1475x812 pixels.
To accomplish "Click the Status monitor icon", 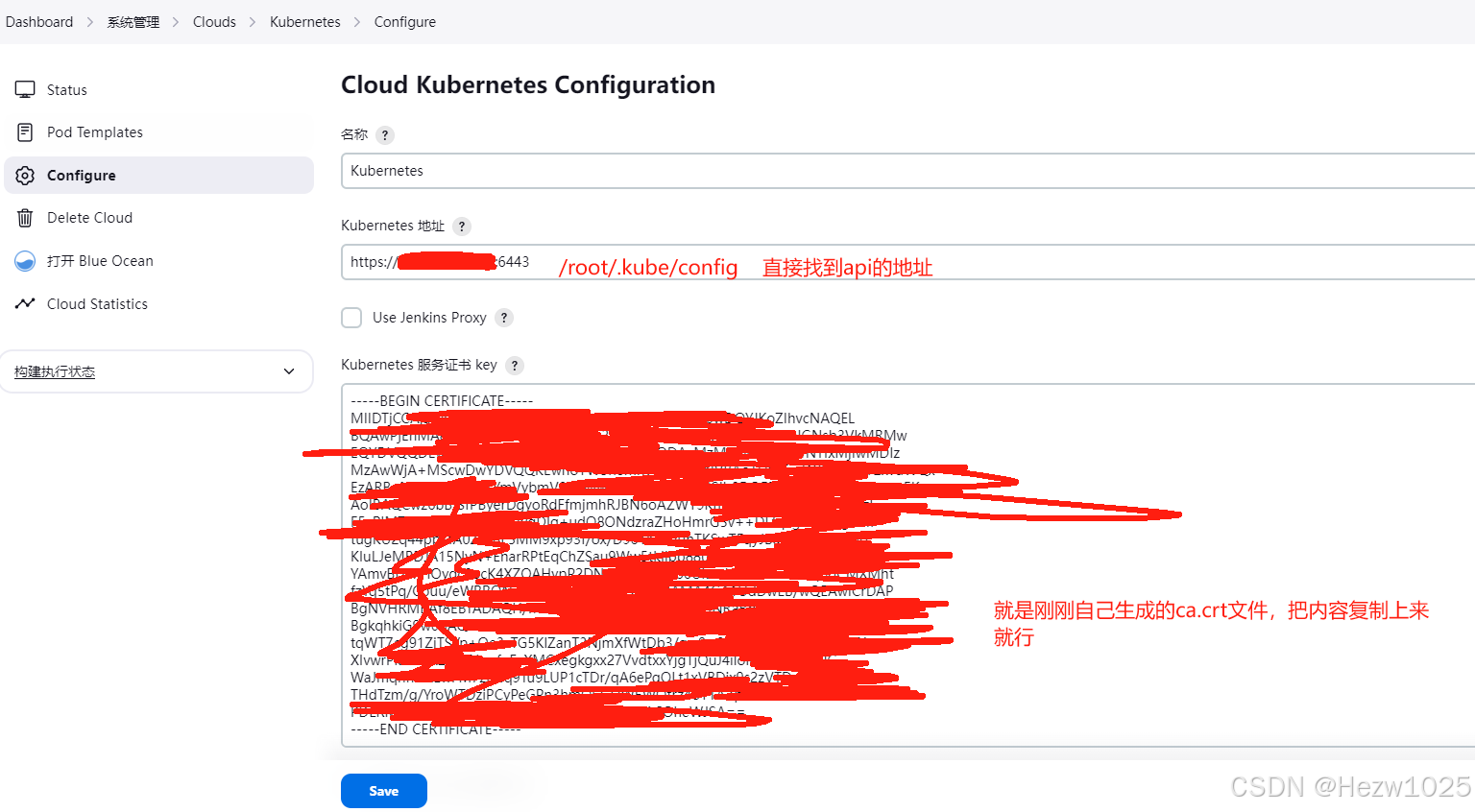I will tap(25, 89).
